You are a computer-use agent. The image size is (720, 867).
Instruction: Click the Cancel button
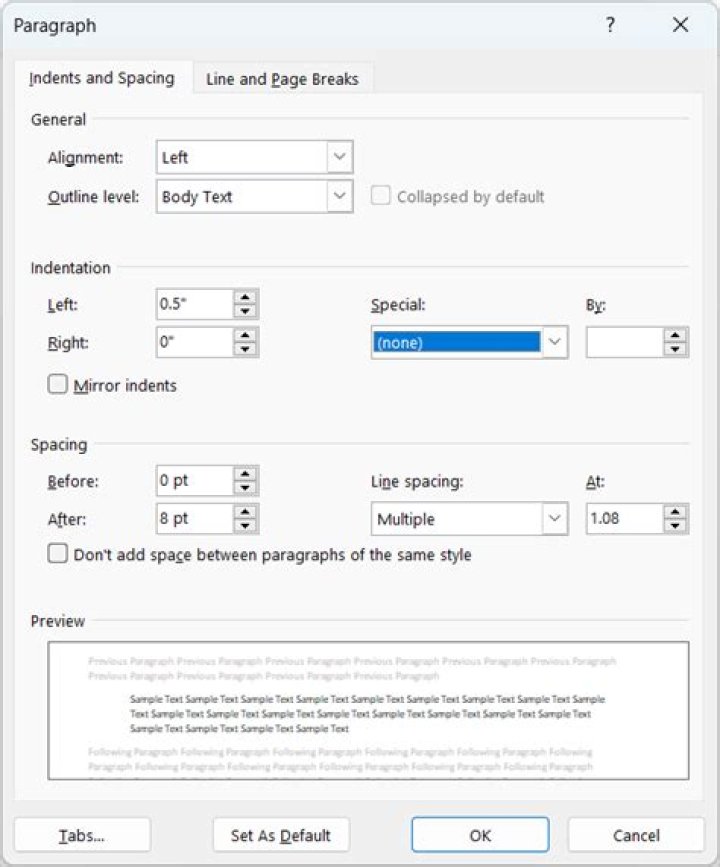point(636,835)
